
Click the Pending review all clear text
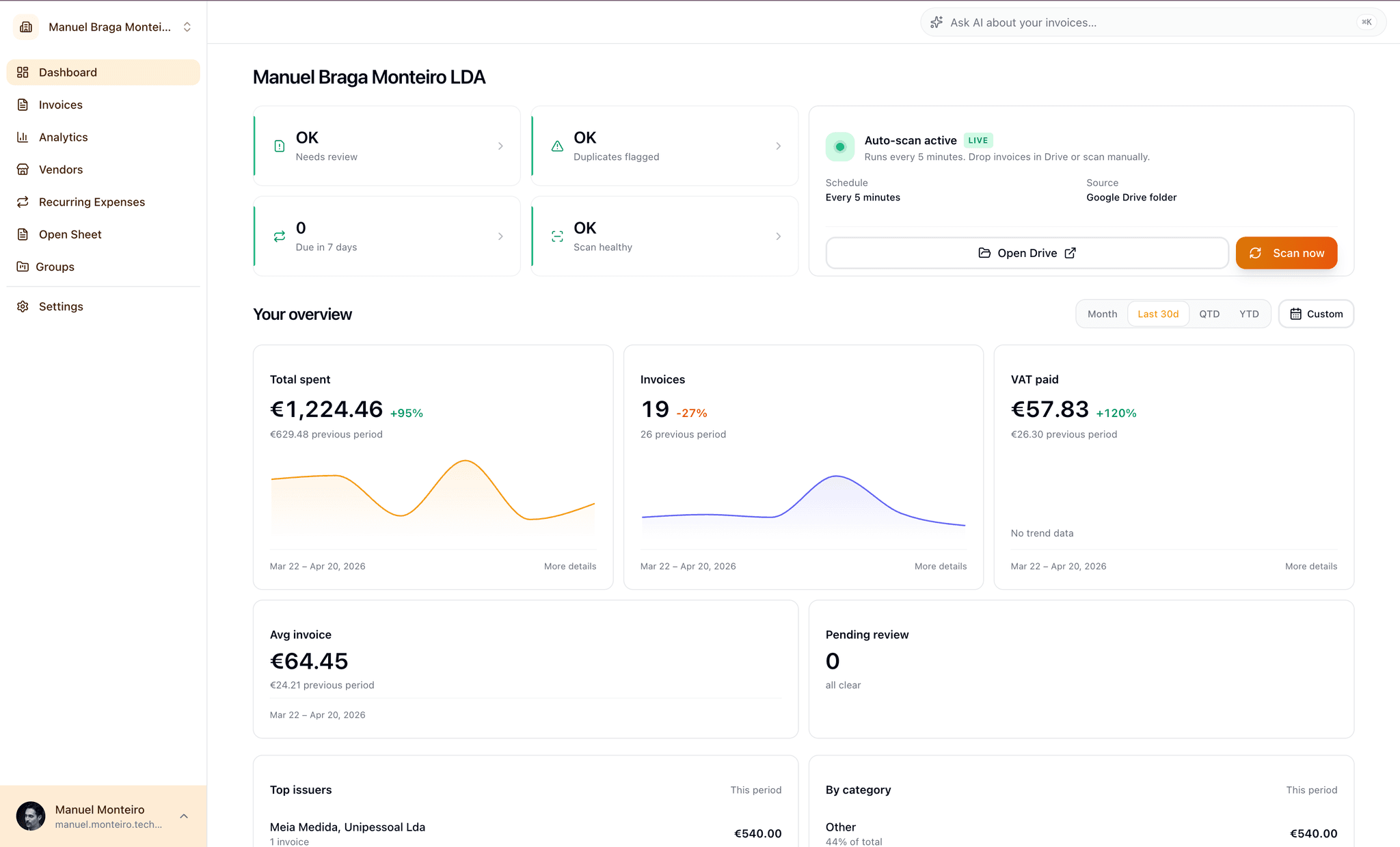click(x=843, y=685)
